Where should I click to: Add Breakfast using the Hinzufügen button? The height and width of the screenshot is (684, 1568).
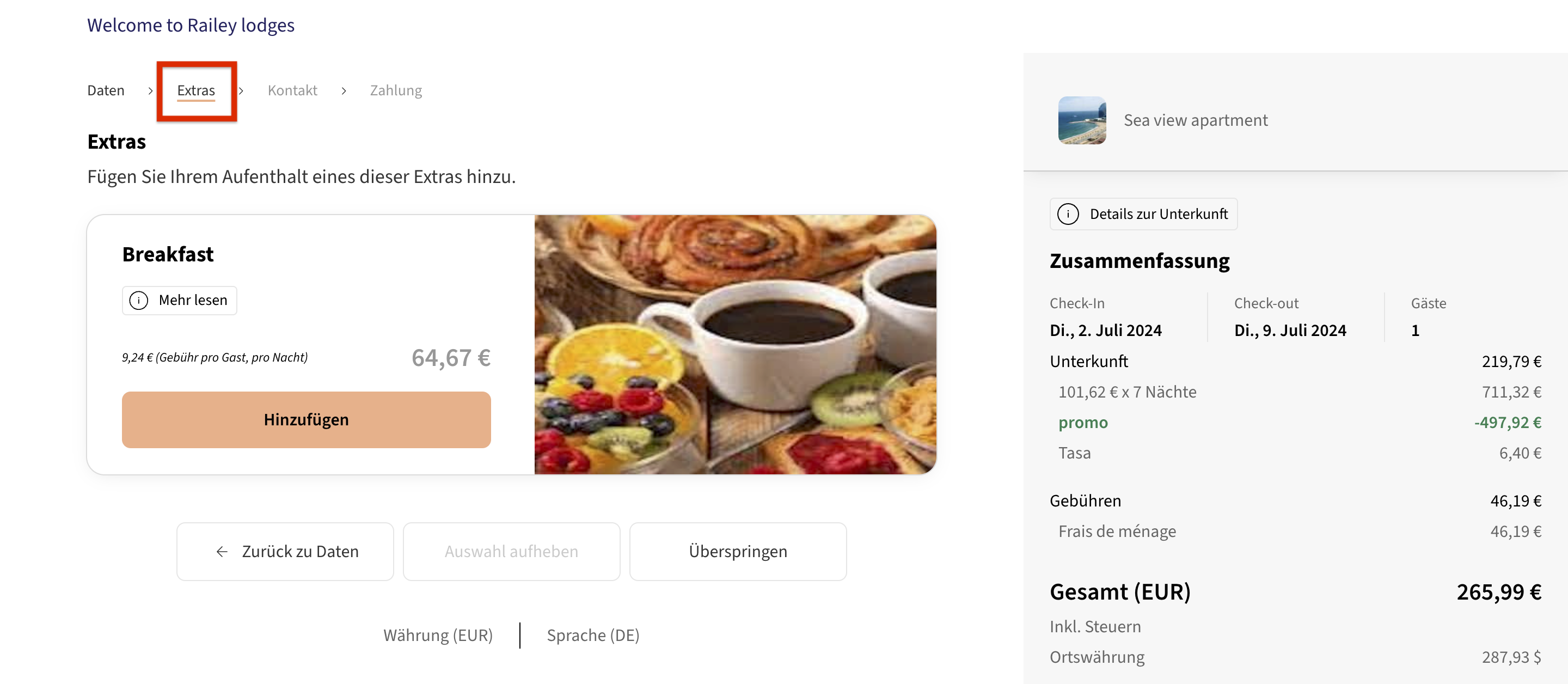(306, 419)
